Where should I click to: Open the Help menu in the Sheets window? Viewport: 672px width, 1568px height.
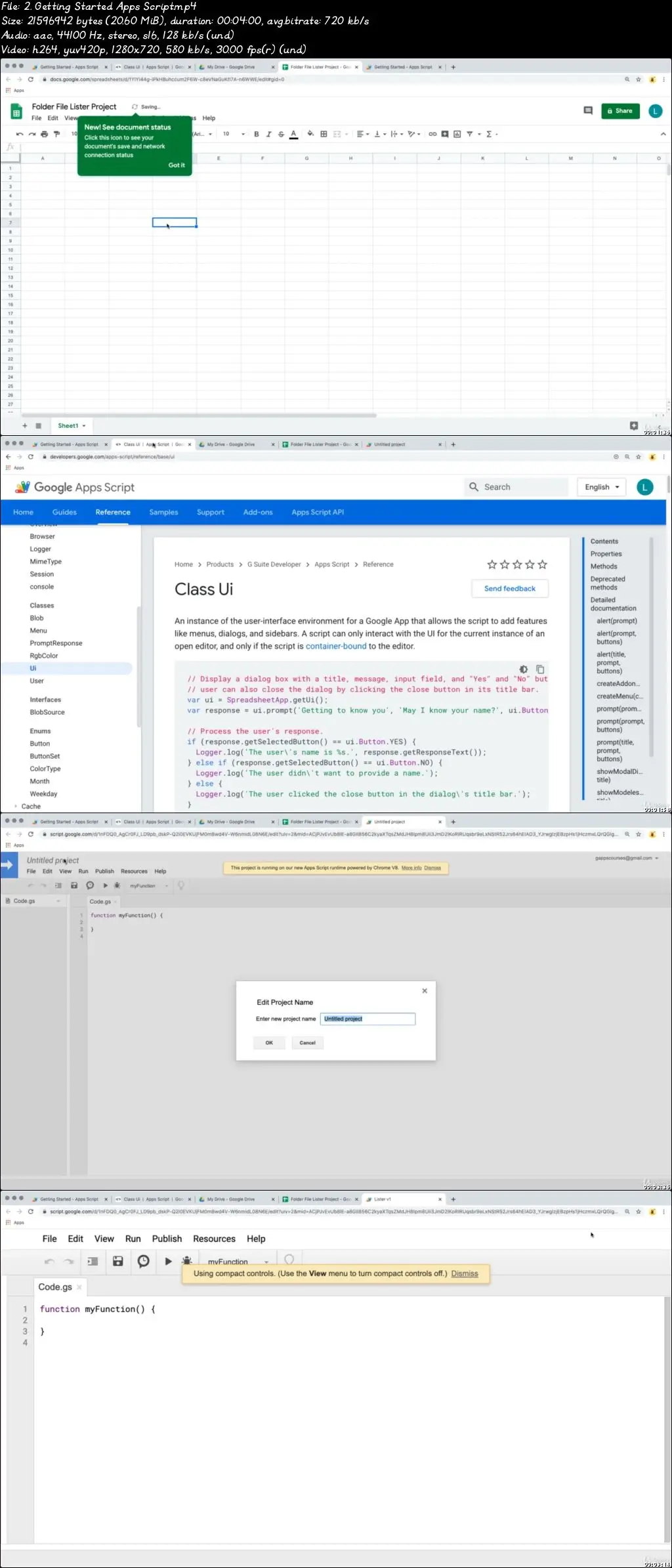click(x=209, y=118)
